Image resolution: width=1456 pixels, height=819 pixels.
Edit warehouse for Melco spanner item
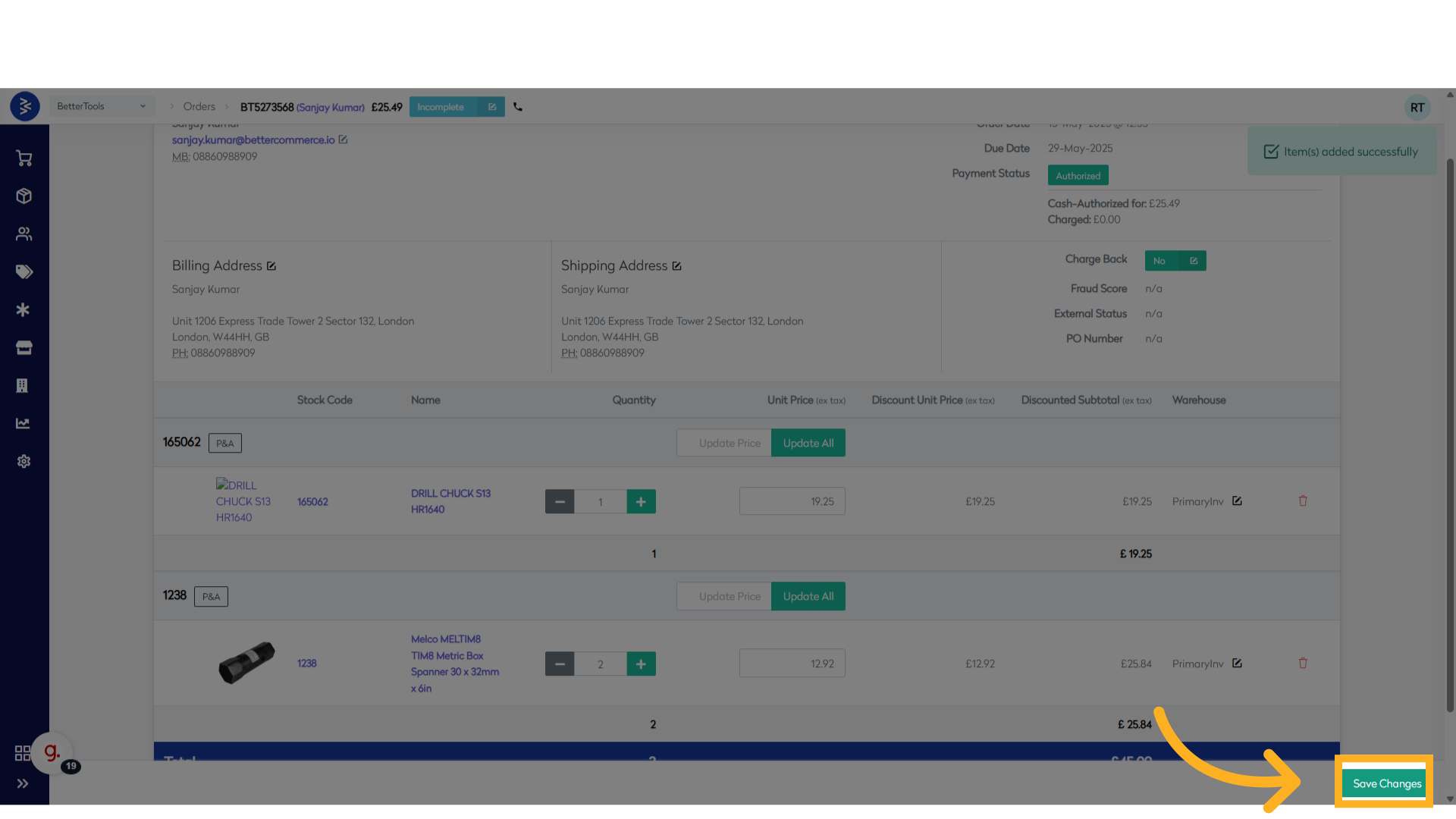pyautogui.click(x=1237, y=664)
